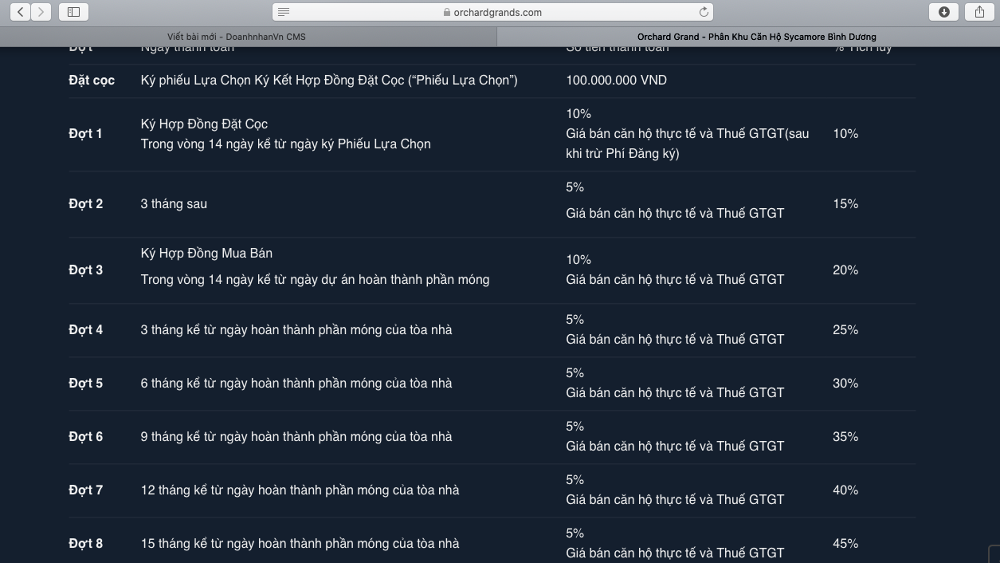Click the '25%' value in Đợt 4 row
The image size is (1000, 563).
[x=845, y=329]
